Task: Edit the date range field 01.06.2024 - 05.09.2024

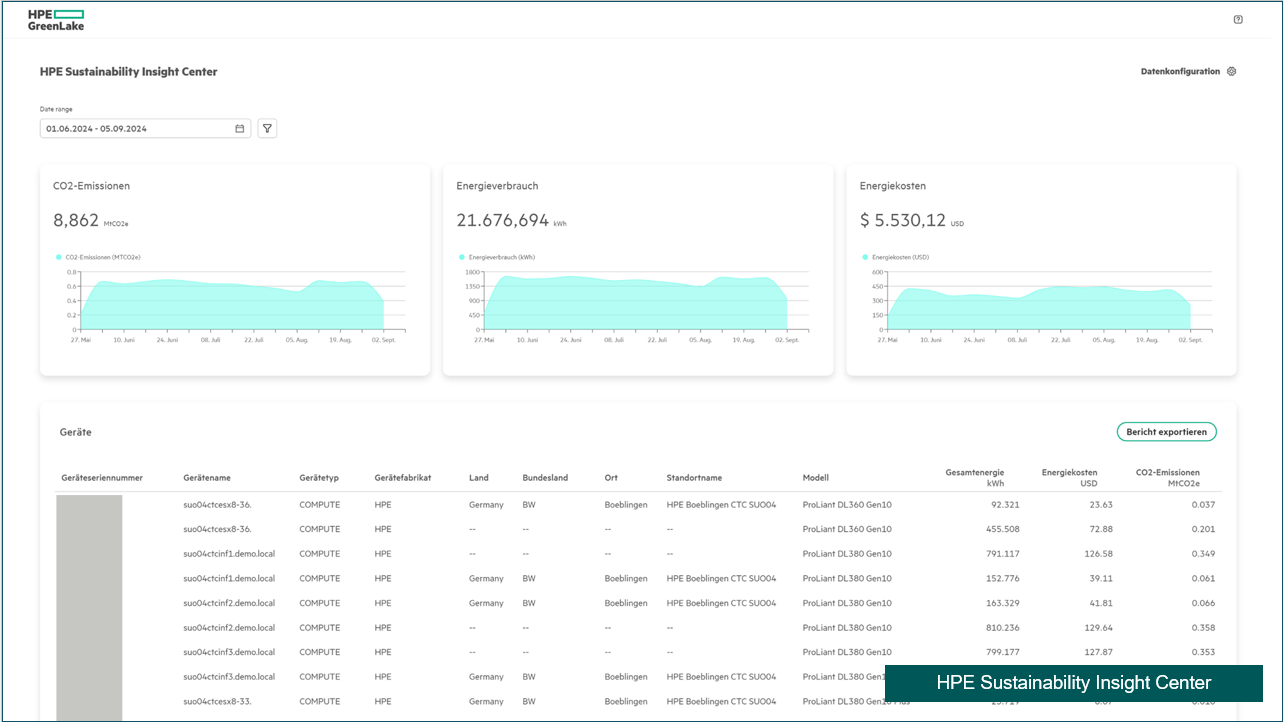Action: click(x=145, y=129)
